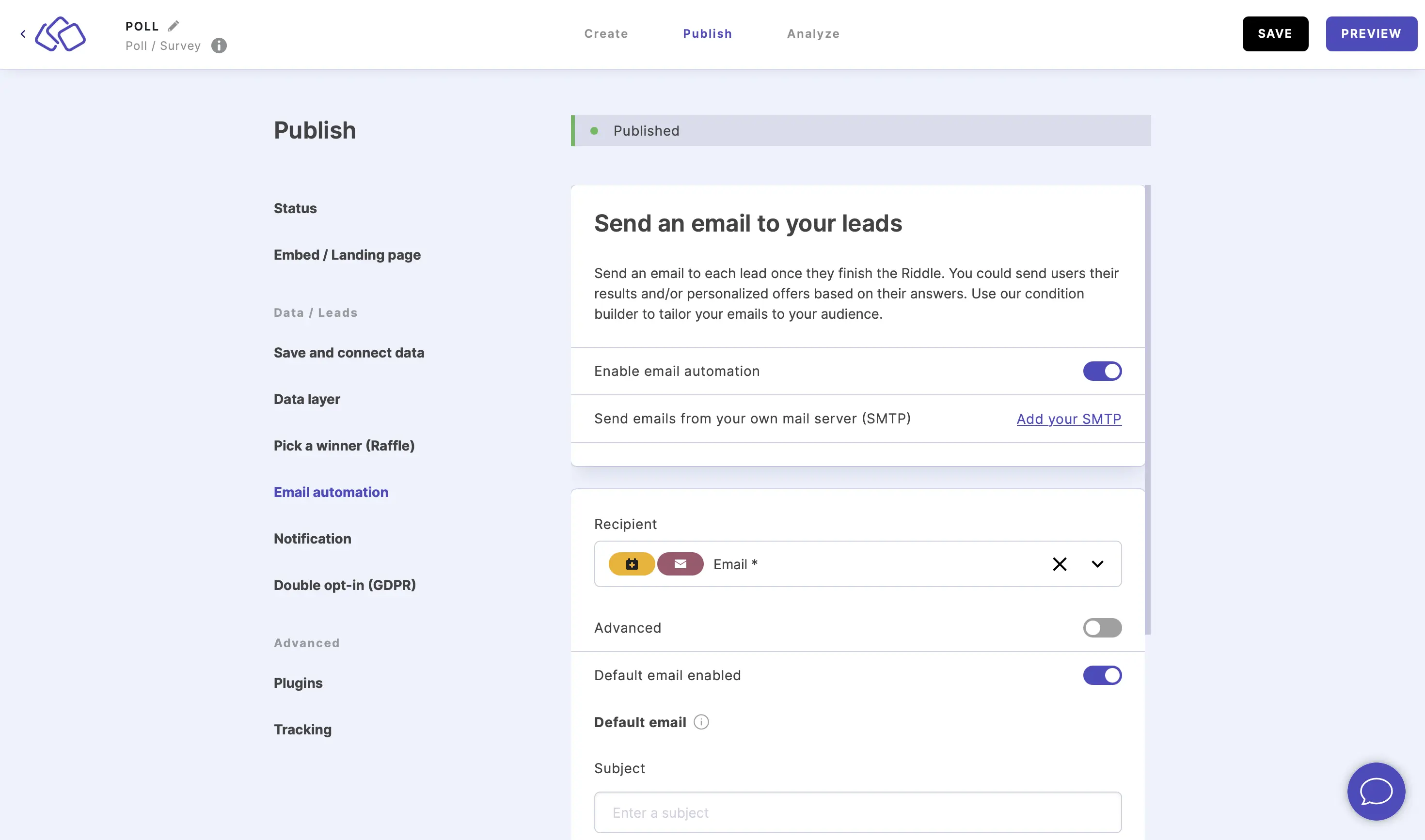
Task: Expand the recipient field dropdown chevron
Action: [1098, 563]
